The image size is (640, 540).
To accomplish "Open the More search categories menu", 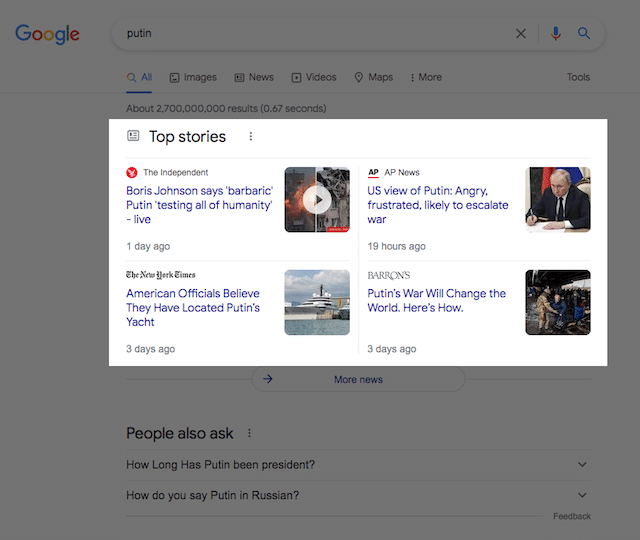I will click(x=426, y=77).
